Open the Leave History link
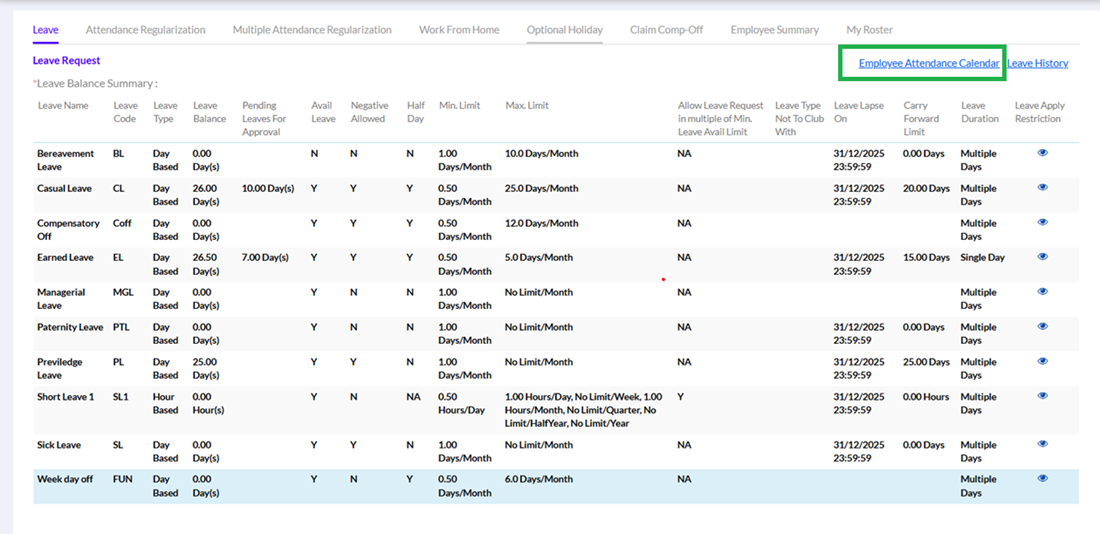Image resolution: width=1100 pixels, height=534 pixels. [1037, 63]
